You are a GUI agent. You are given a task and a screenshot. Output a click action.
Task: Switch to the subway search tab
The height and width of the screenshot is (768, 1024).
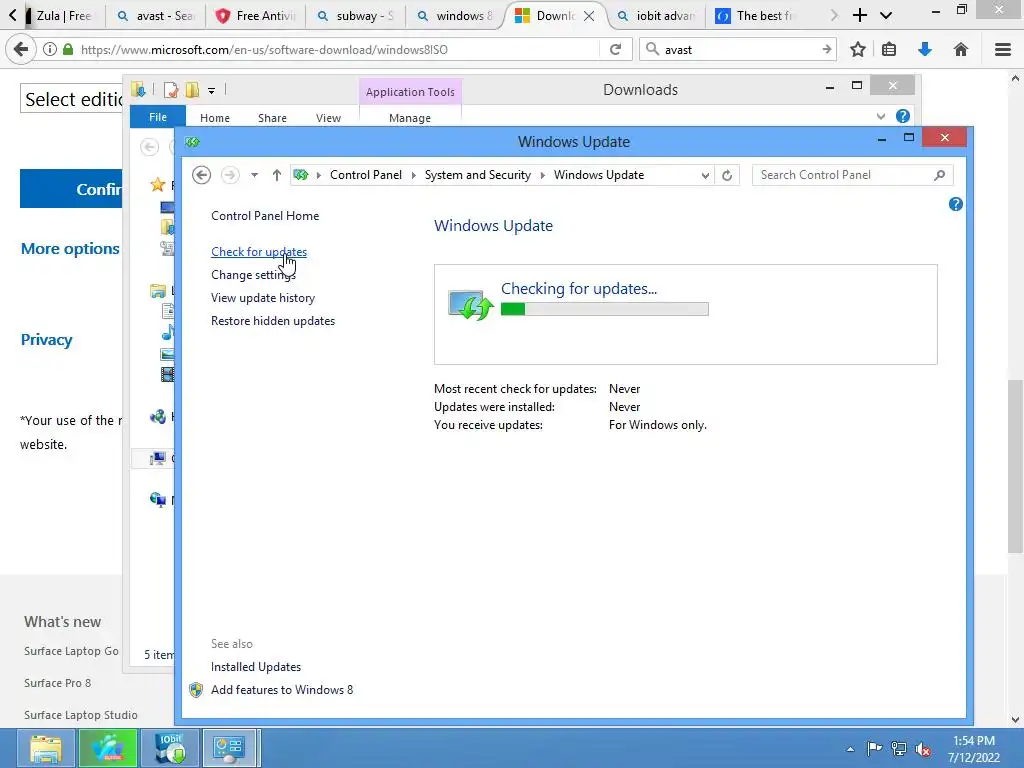click(x=355, y=16)
